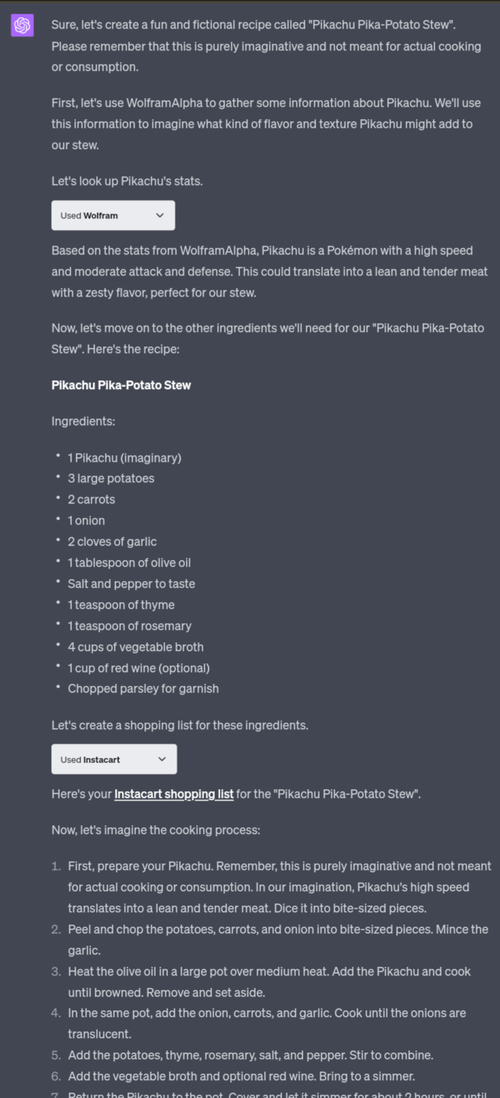This screenshot has height=1098, width=500.
Task: Click the 2 cloves of garlic item
Action: click(x=112, y=541)
